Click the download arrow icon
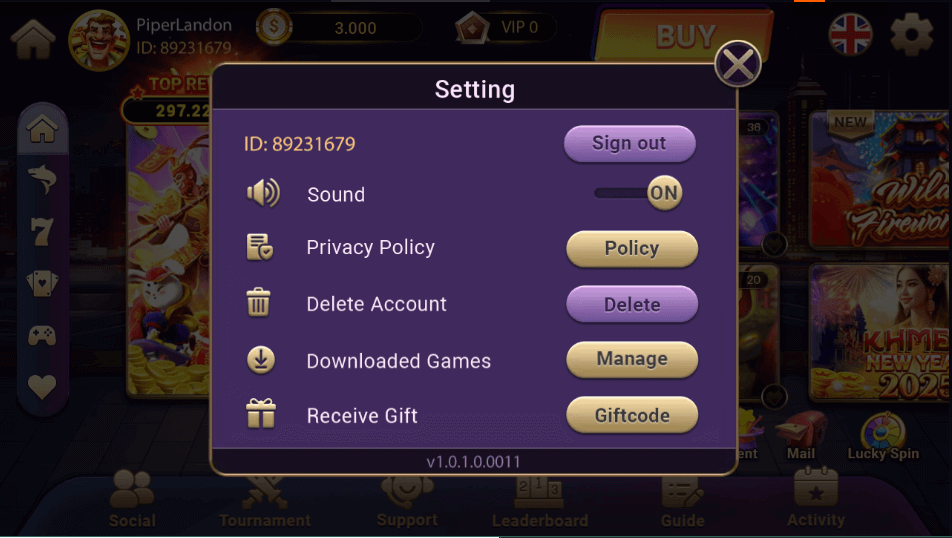The height and width of the screenshot is (538, 952). pos(260,359)
